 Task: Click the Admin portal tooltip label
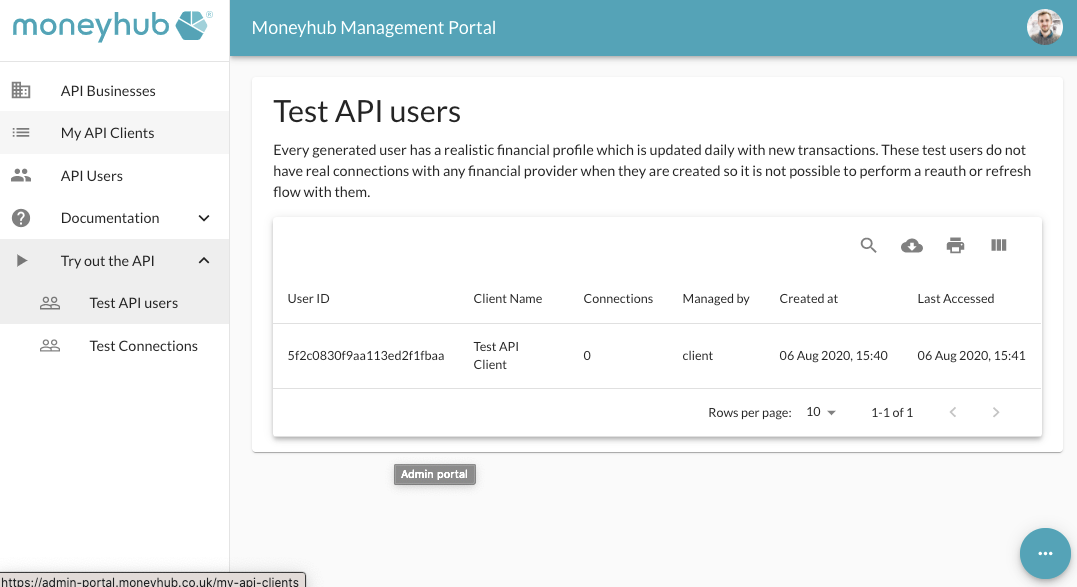click(x=434, y=474)
